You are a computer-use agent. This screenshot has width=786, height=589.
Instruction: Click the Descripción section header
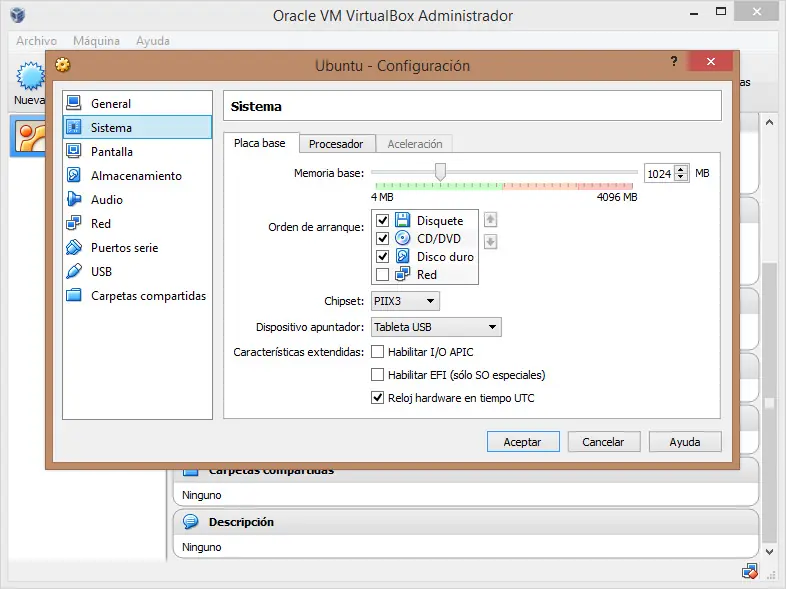pos(465,522)
